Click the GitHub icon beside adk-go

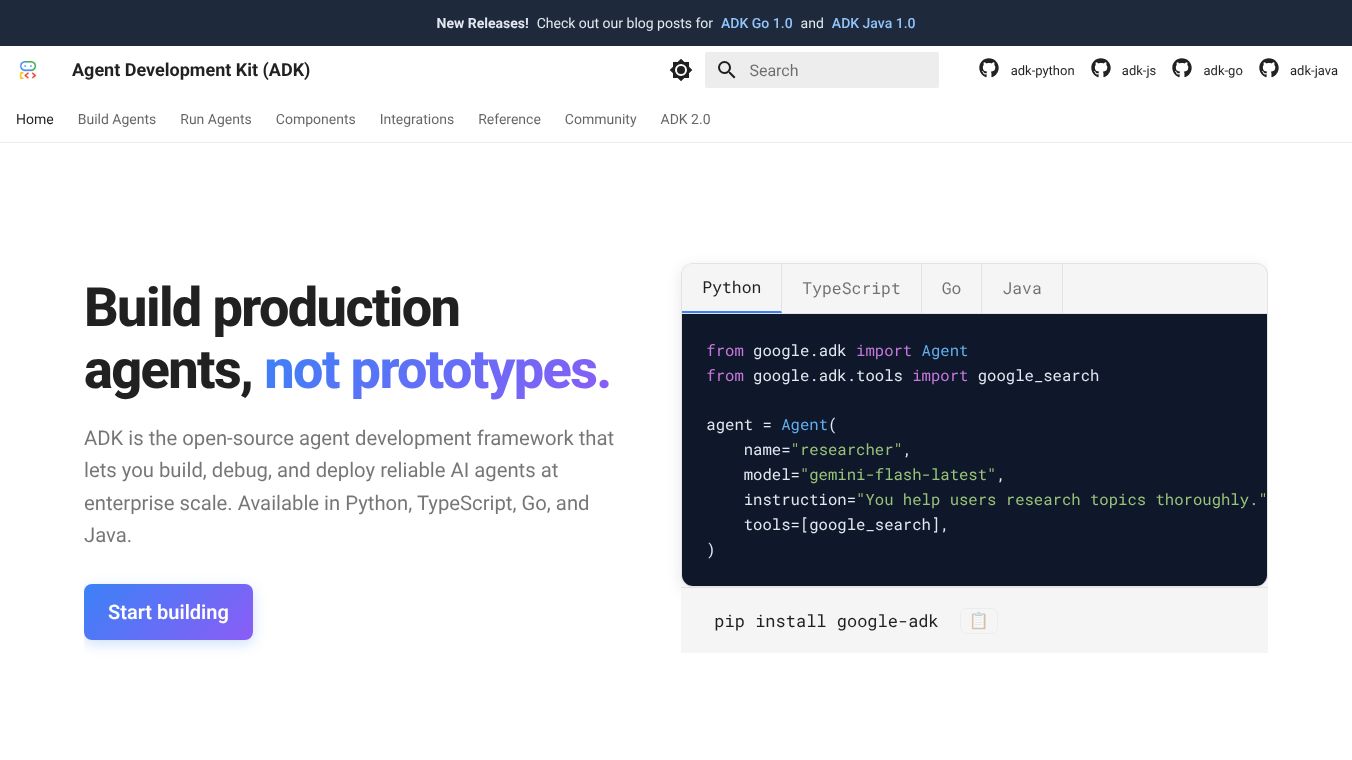1182,68
